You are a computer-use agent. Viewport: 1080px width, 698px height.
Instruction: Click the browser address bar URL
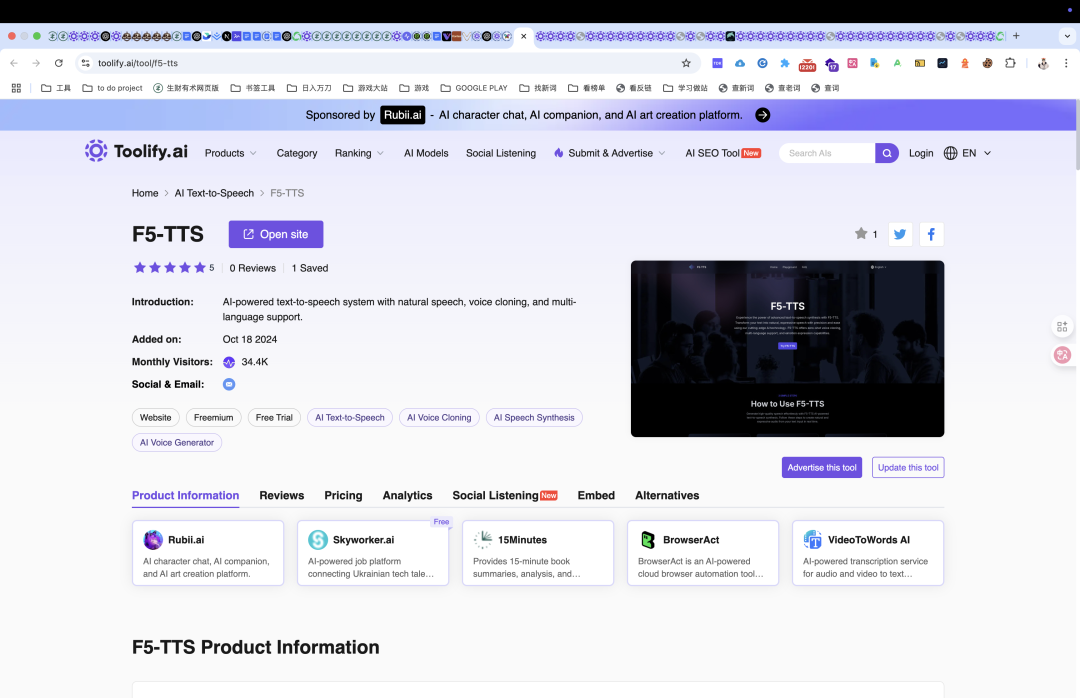[x=138, y=63]
